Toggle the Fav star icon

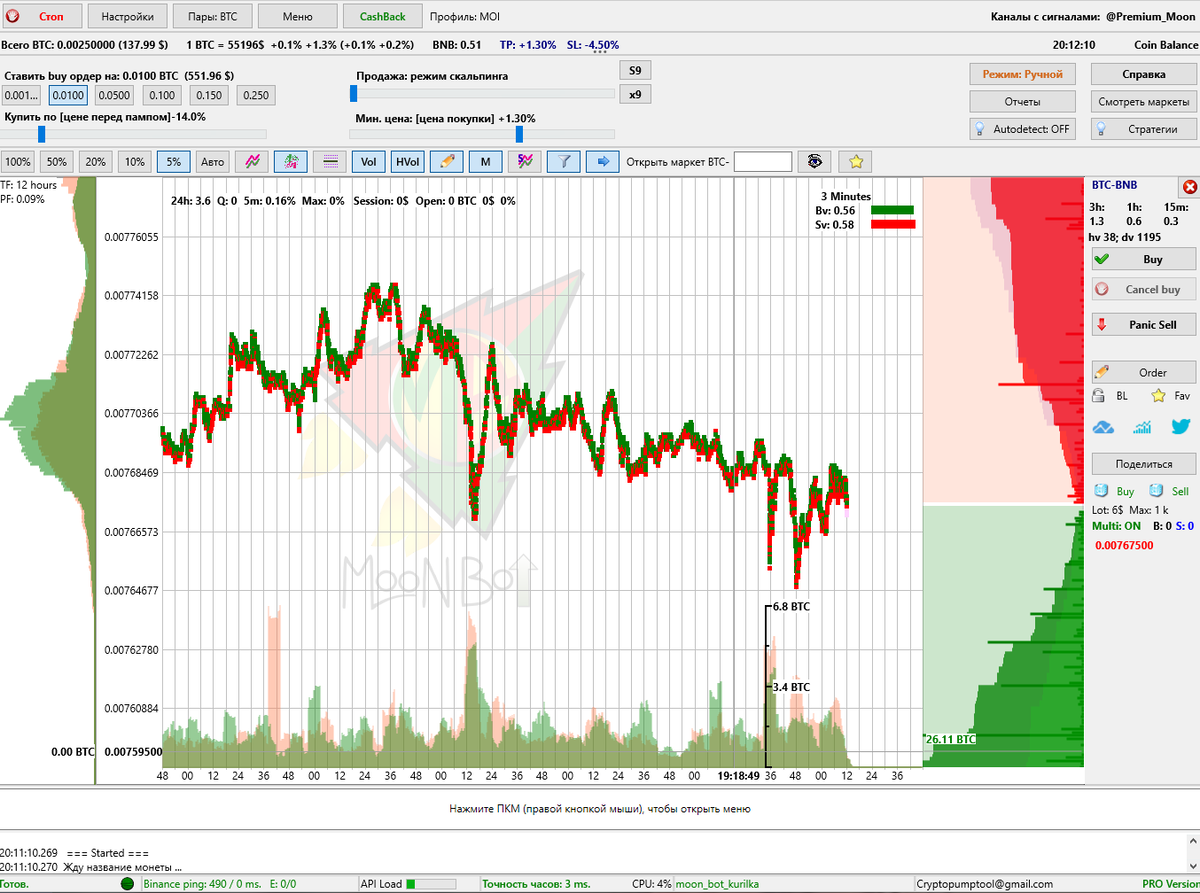(1158, 396)
